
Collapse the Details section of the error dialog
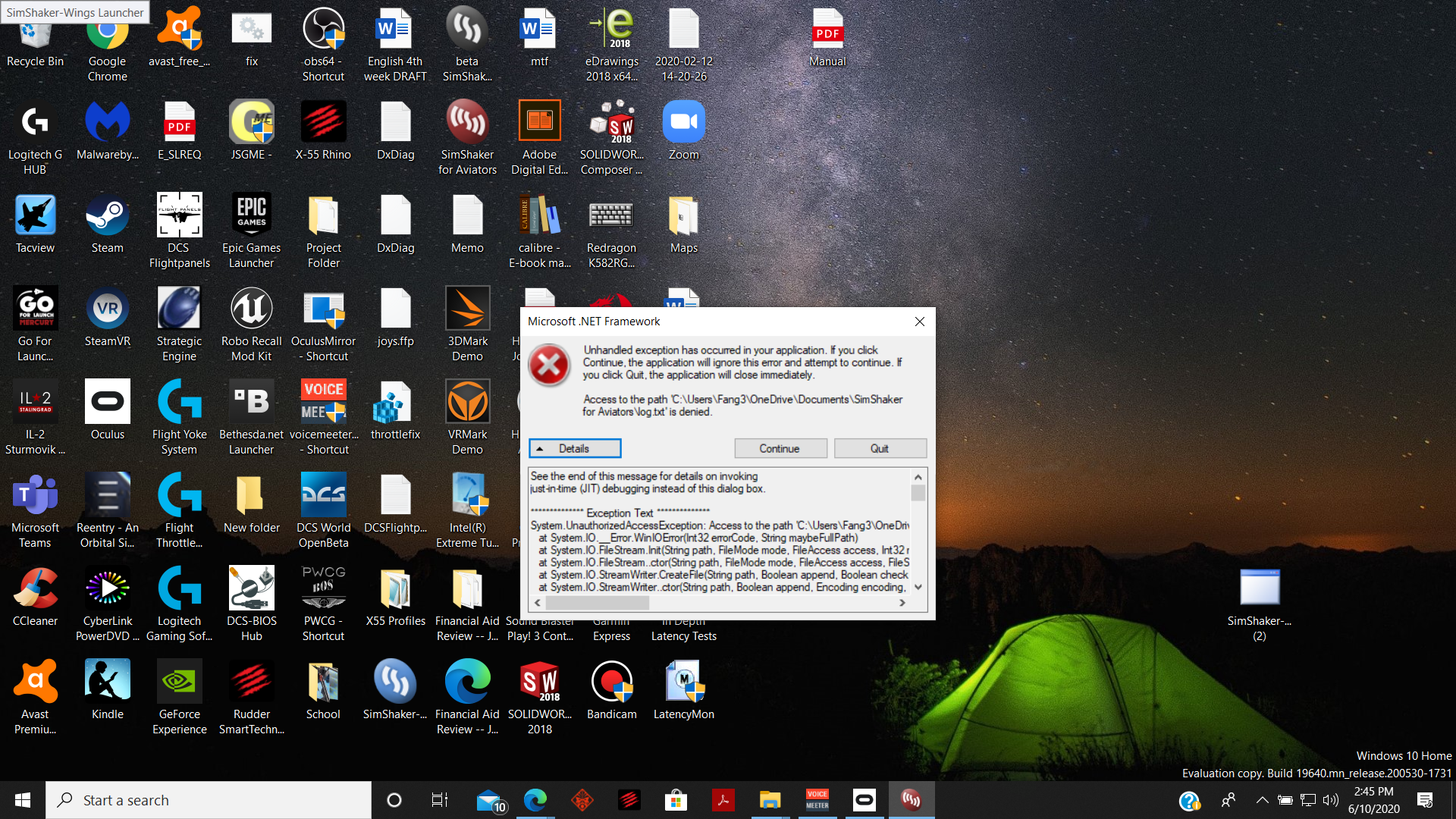pyautogui.click(x=575, y=448)
